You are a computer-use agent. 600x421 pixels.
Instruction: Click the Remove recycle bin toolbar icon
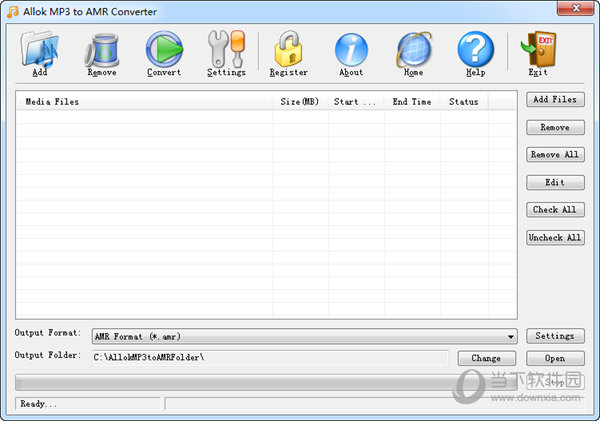pos(102,53)
